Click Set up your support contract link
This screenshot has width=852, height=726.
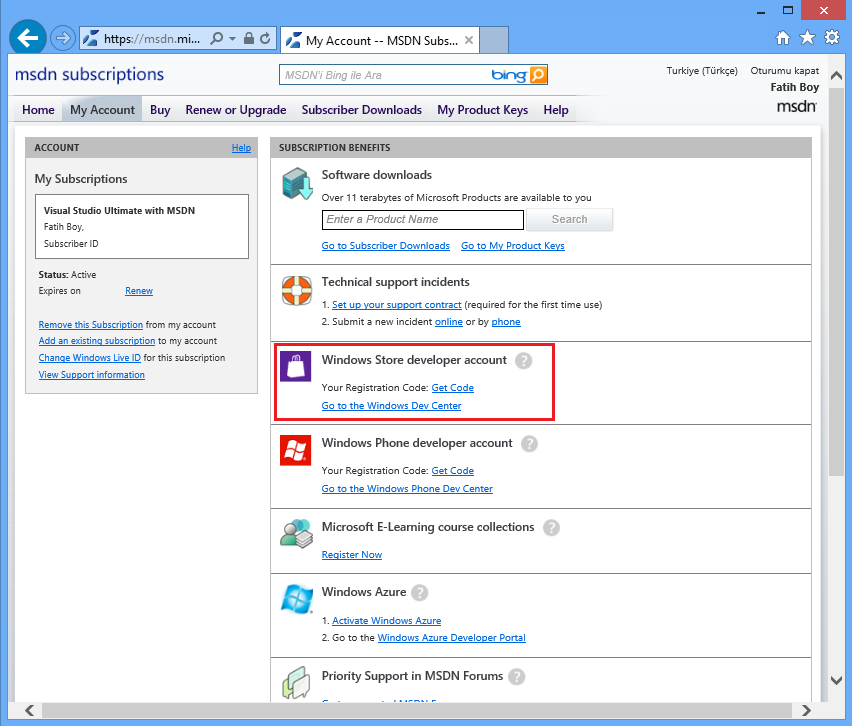[x=397, y=305]
